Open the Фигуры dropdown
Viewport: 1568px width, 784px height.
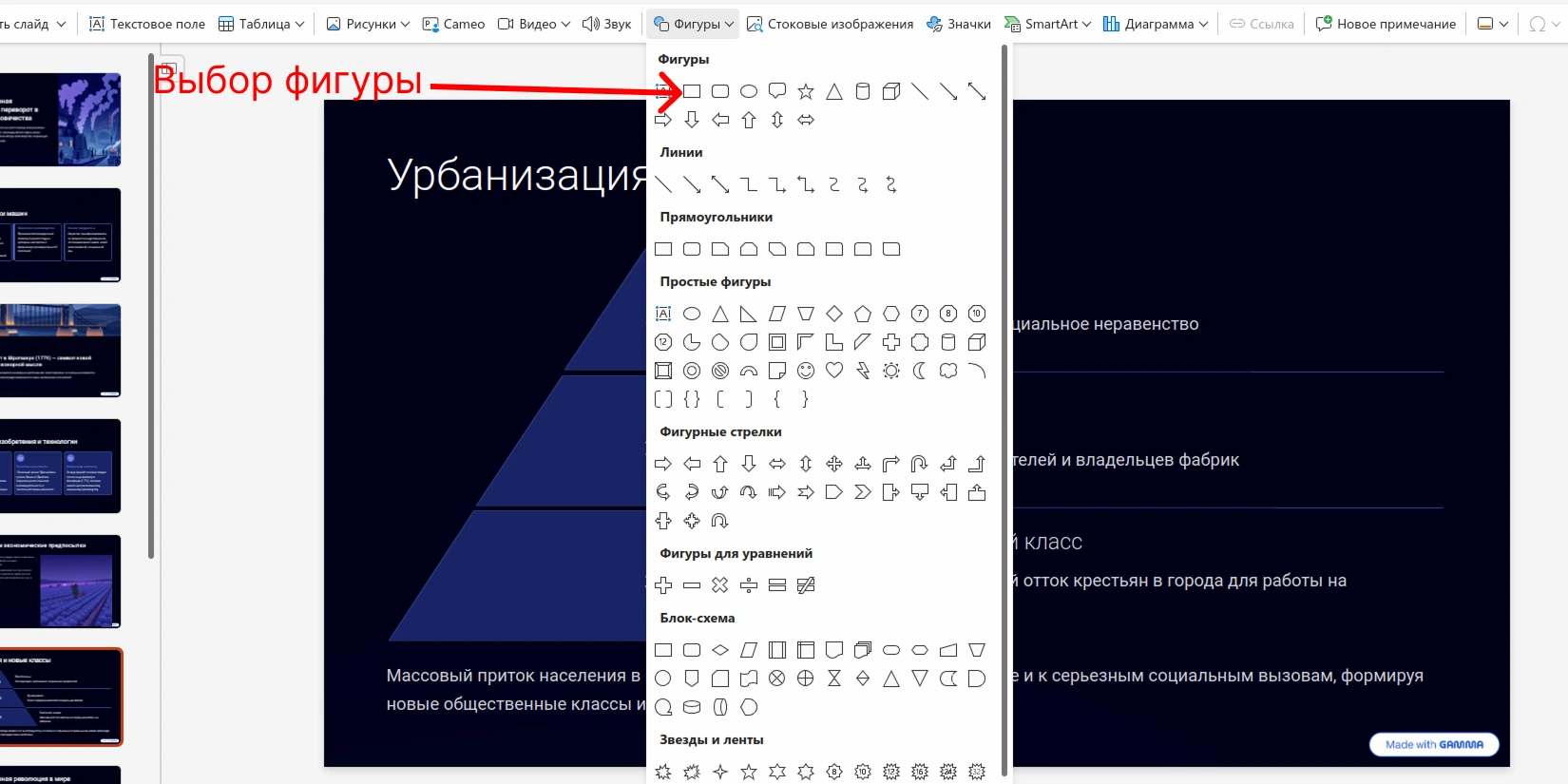[x=695, y=24]
